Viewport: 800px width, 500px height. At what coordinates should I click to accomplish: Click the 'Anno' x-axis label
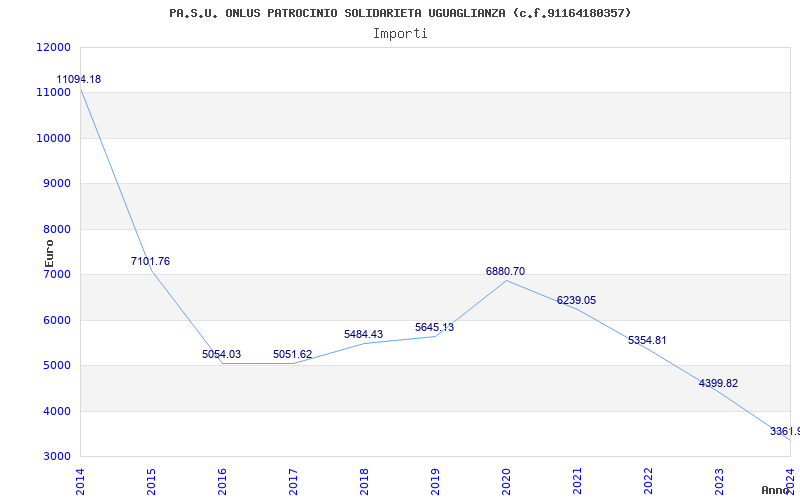tap(775, 490)
